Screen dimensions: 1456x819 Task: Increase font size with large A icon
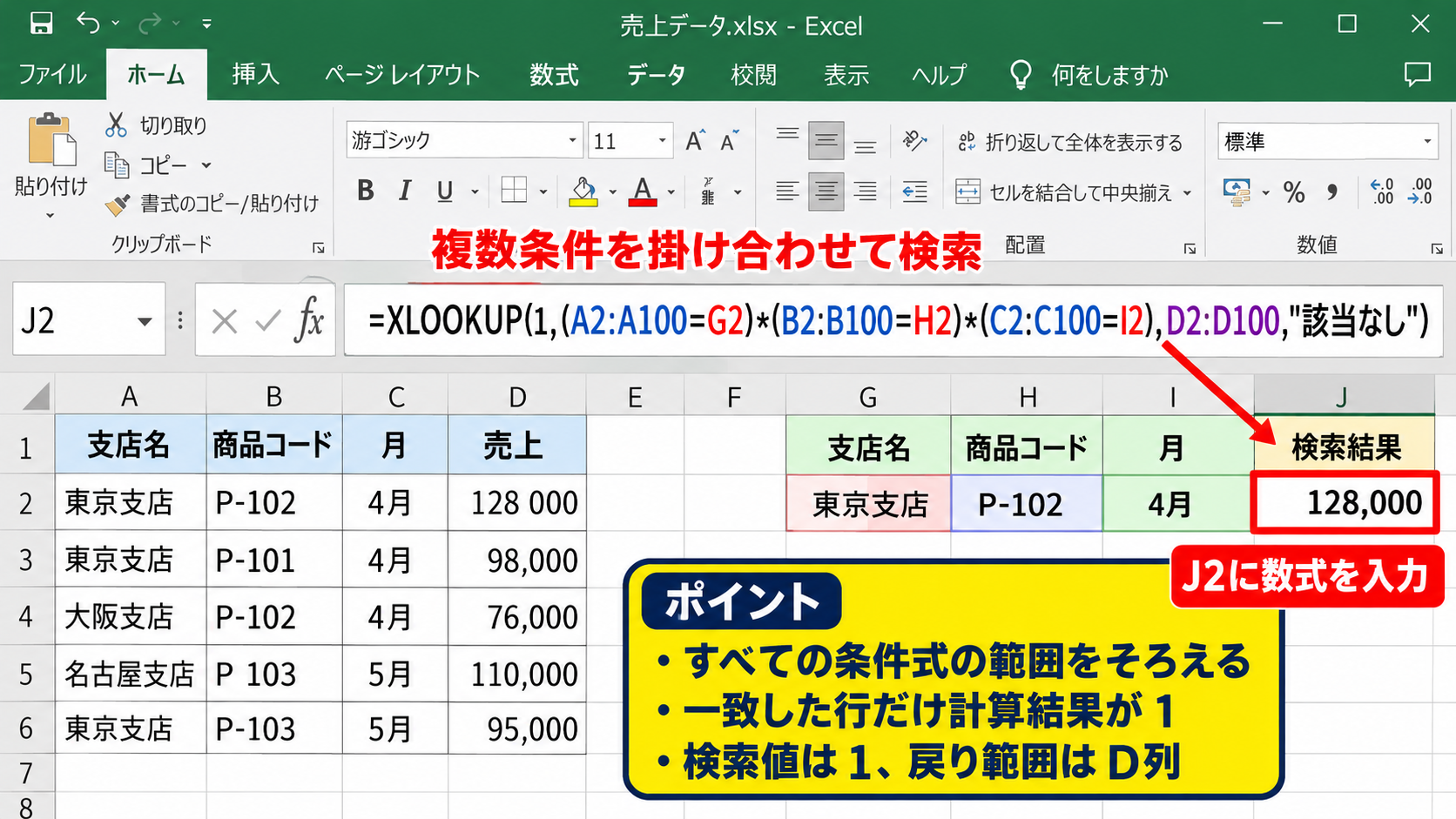pos(695,141)
